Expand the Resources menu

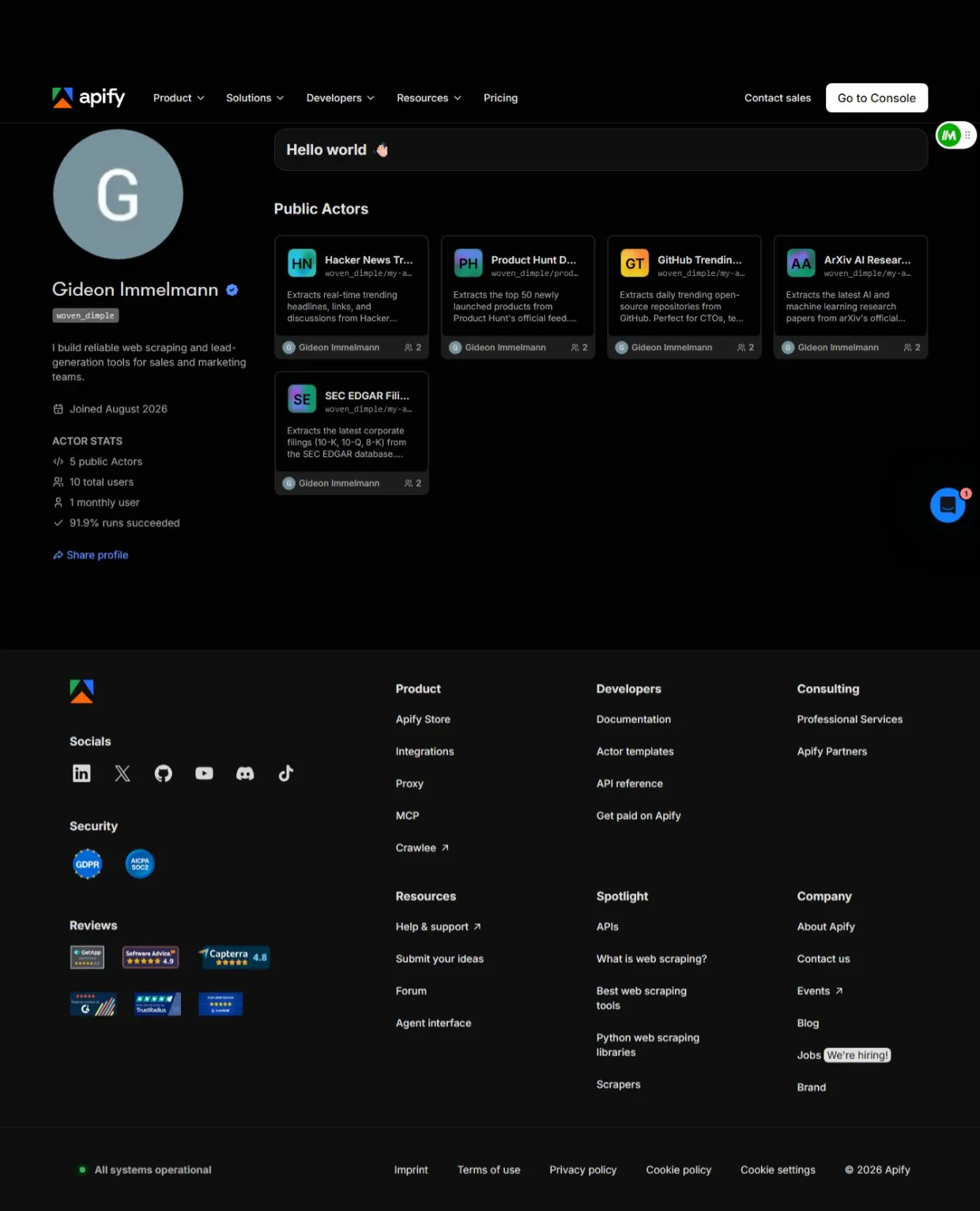click(x=428, y=98)
